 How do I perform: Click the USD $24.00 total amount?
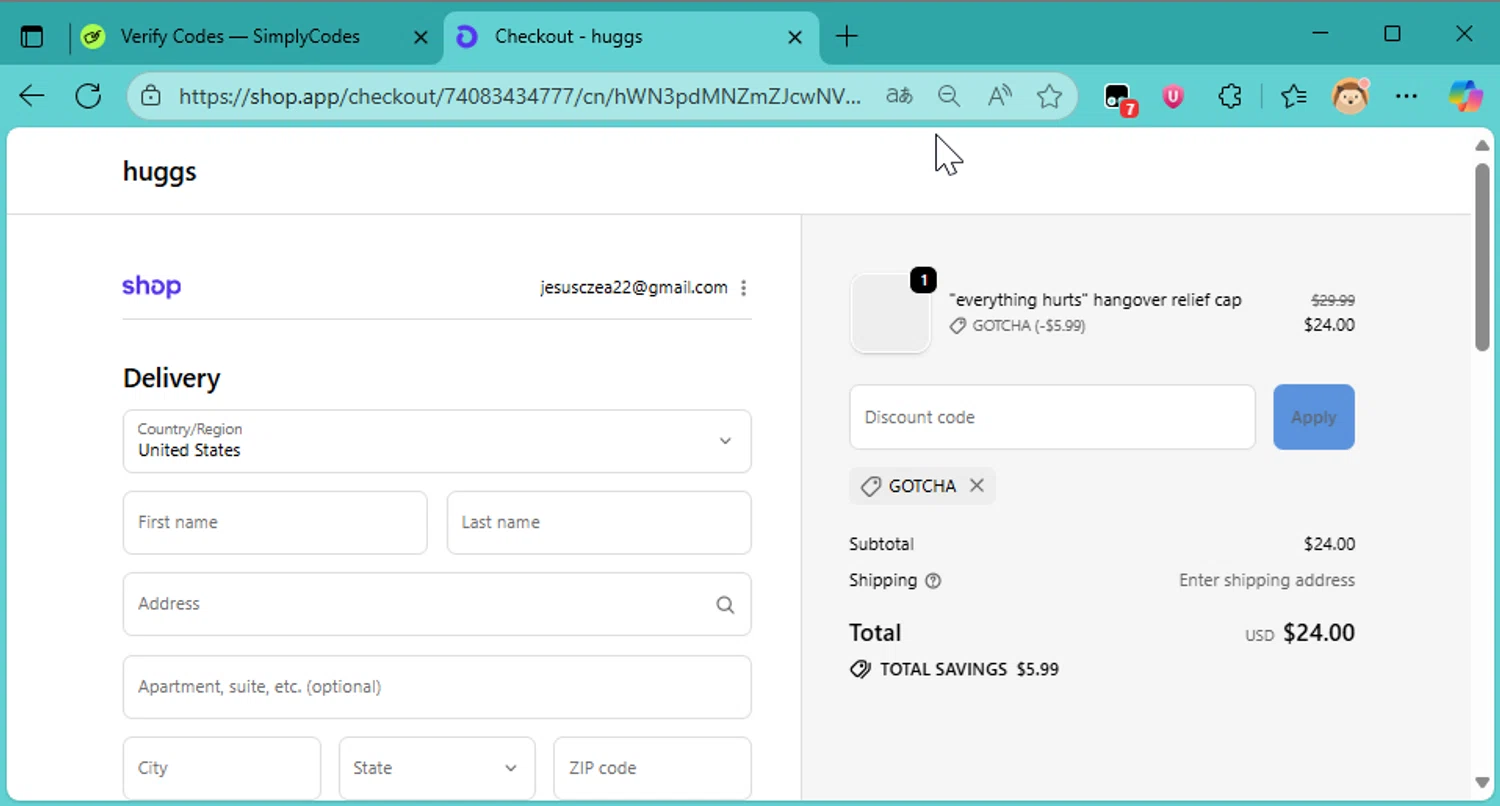(x=1300, y=633)
